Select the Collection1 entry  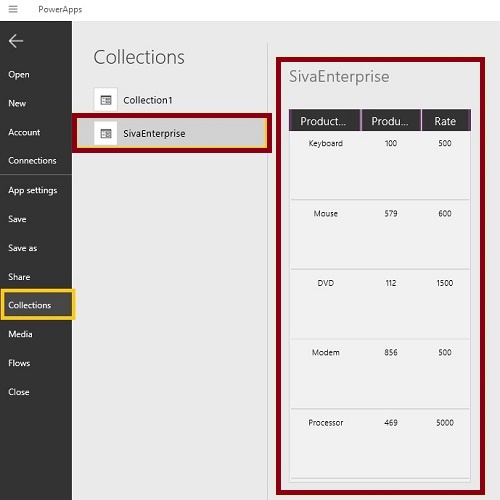pos(180,100)
